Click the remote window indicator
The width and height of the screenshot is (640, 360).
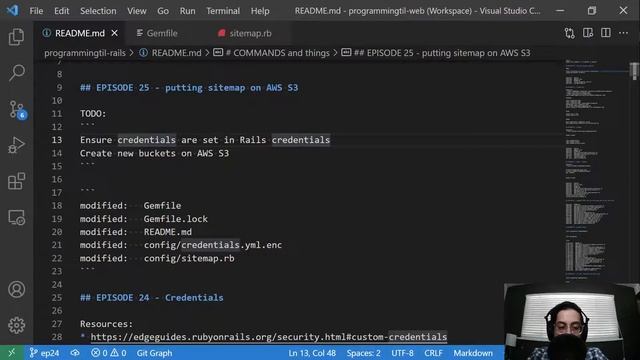(x=11, y=353)
